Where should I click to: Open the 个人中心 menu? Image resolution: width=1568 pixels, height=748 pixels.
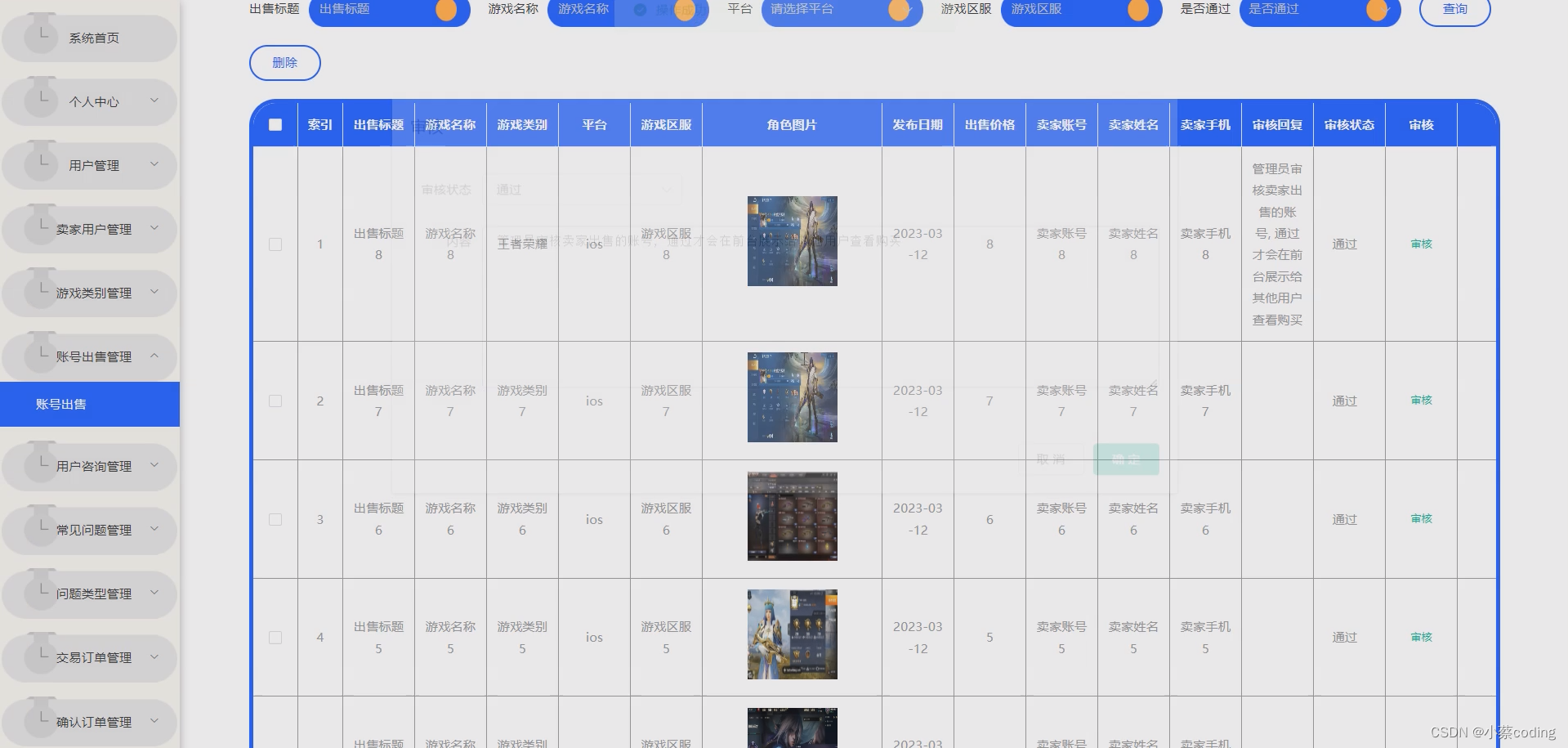click(89, 102)
